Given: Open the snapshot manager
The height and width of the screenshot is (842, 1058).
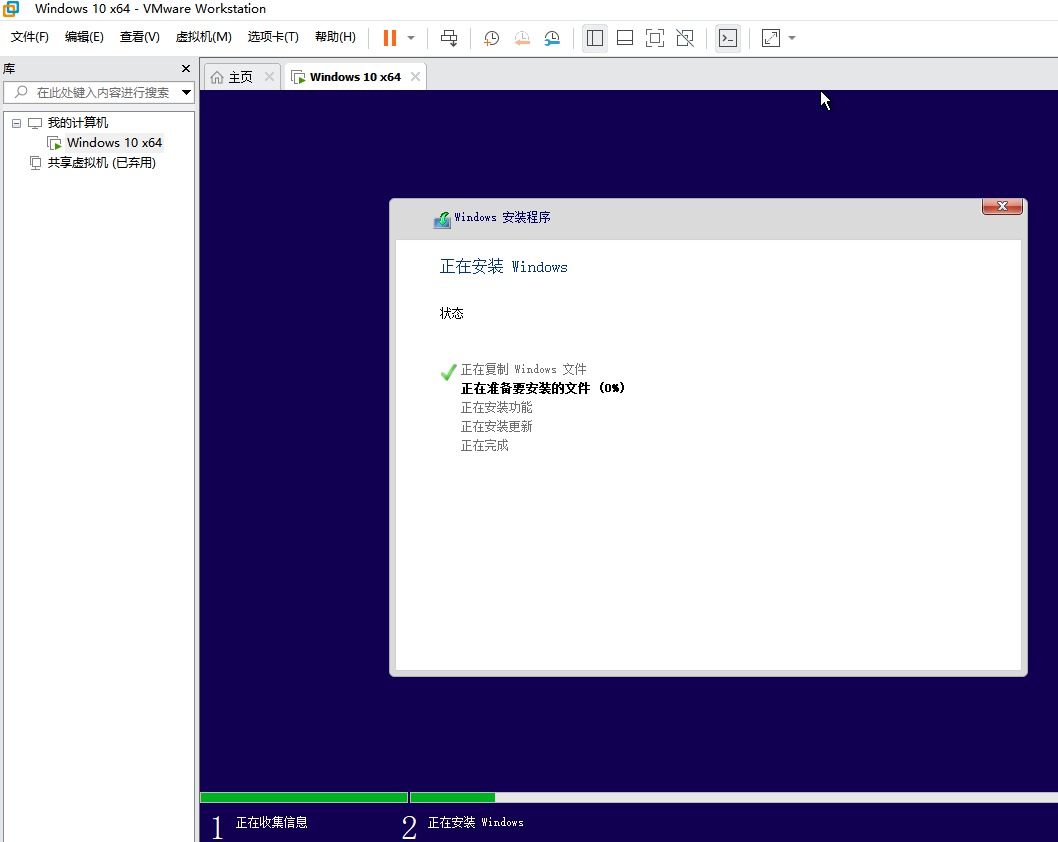Looking at the screenshot, I should pyautogui.click(x=552, y=38).
